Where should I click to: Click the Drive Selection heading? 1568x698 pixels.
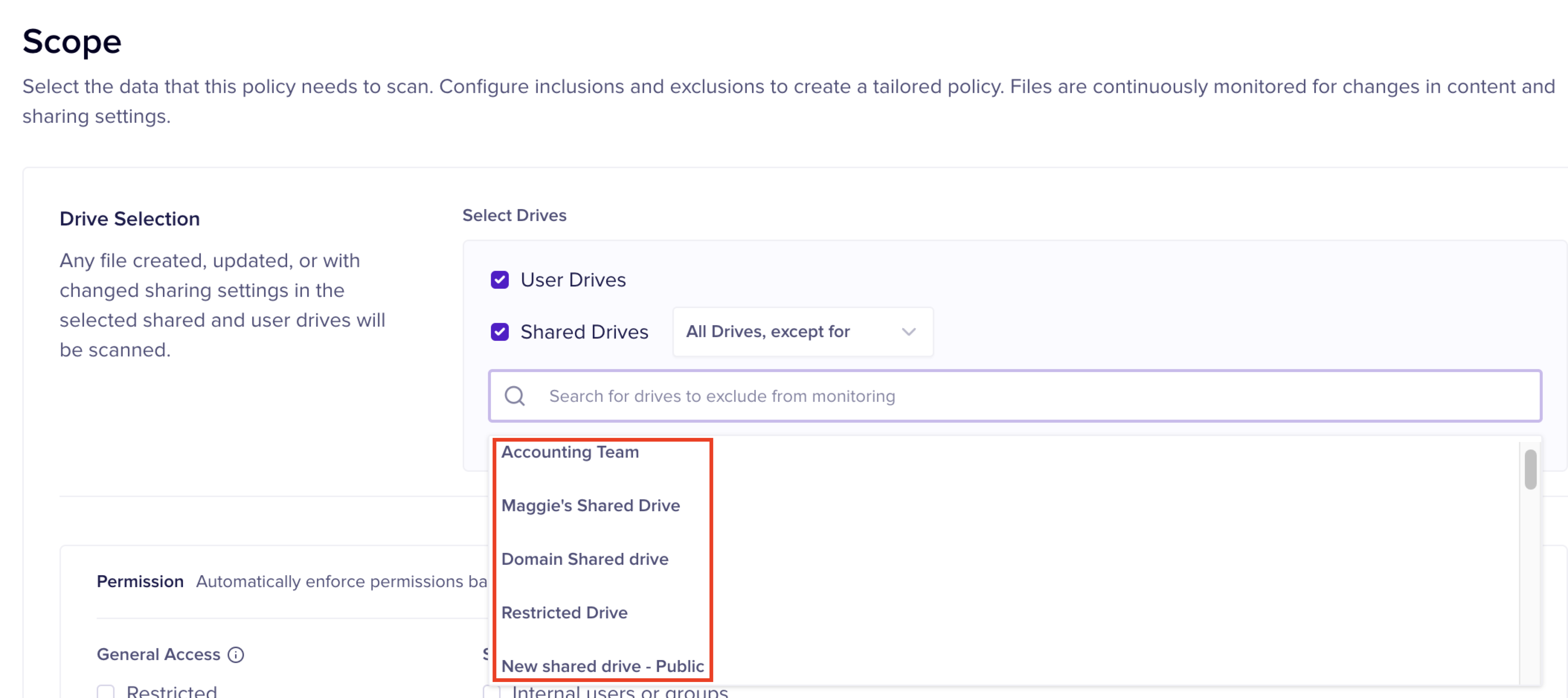130,219
